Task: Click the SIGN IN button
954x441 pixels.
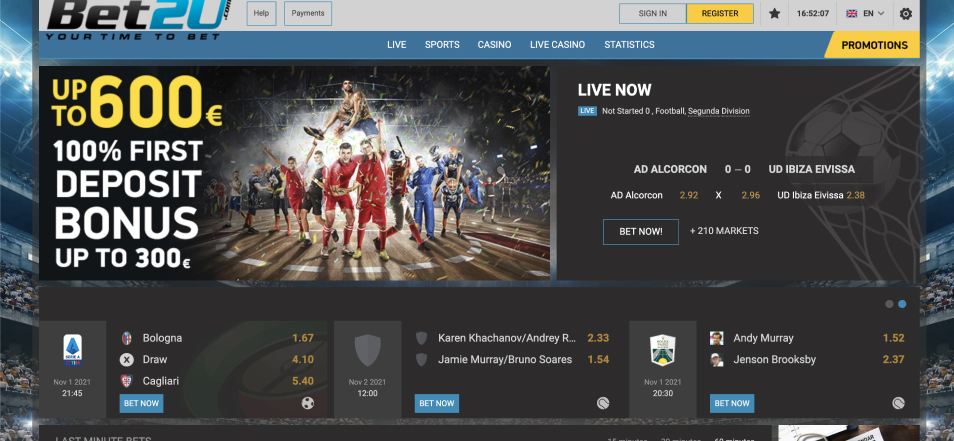Action: tap(652, 13)
